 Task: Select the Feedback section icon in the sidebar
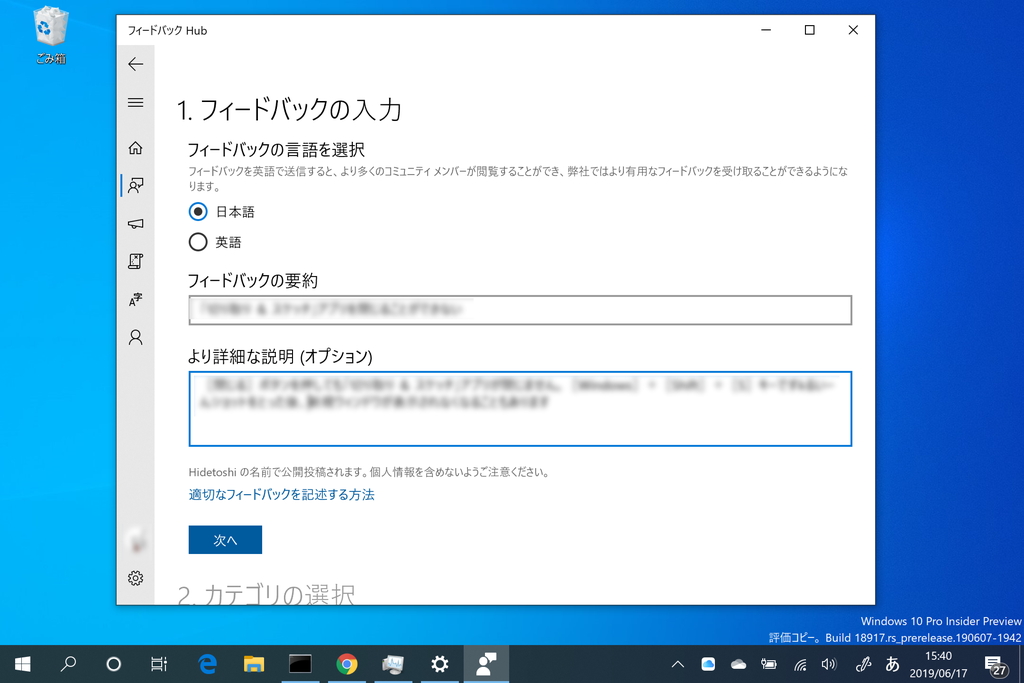[135, 185]
